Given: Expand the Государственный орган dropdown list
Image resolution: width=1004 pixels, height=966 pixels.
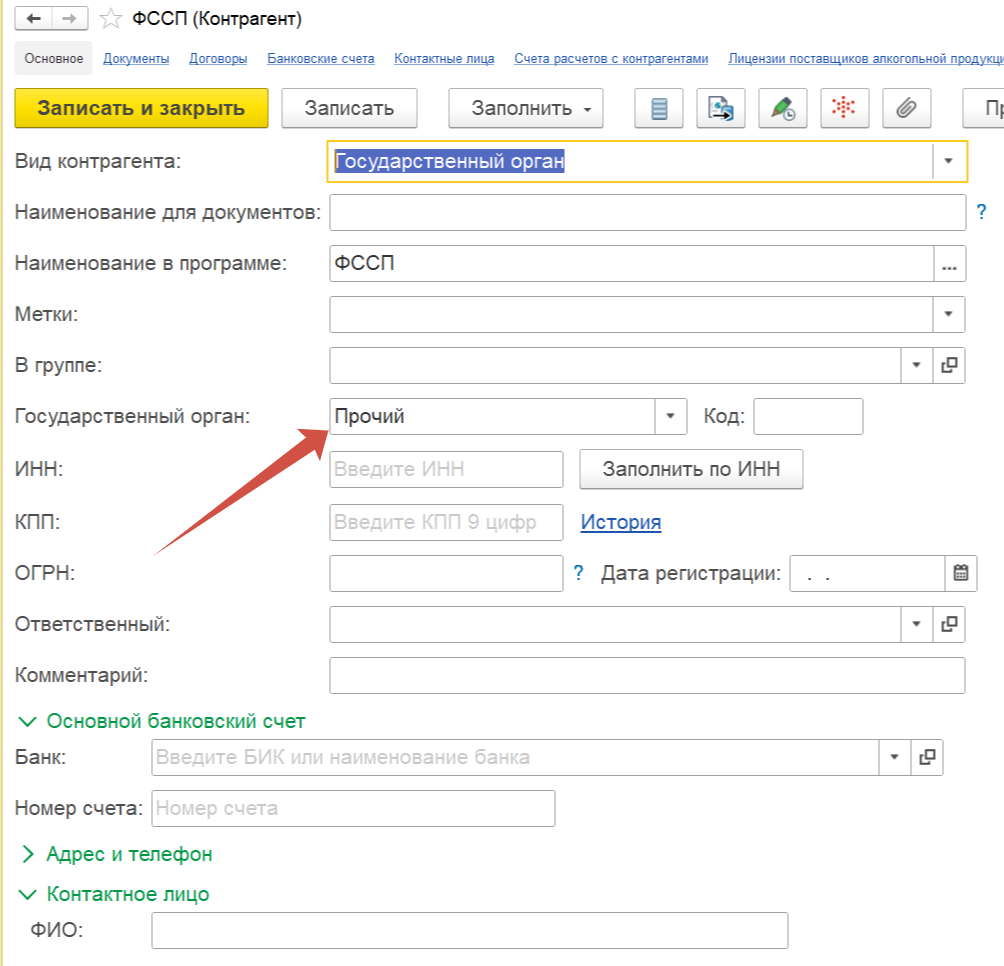Looking at the screenshot, I should (x=671, y=417).
